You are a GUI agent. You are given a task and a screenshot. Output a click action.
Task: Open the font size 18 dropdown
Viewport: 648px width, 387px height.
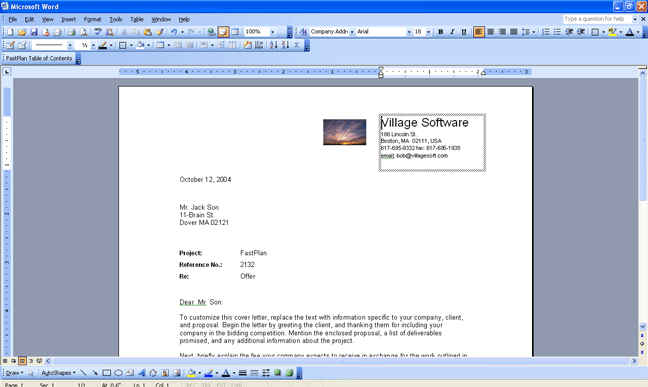428,32
